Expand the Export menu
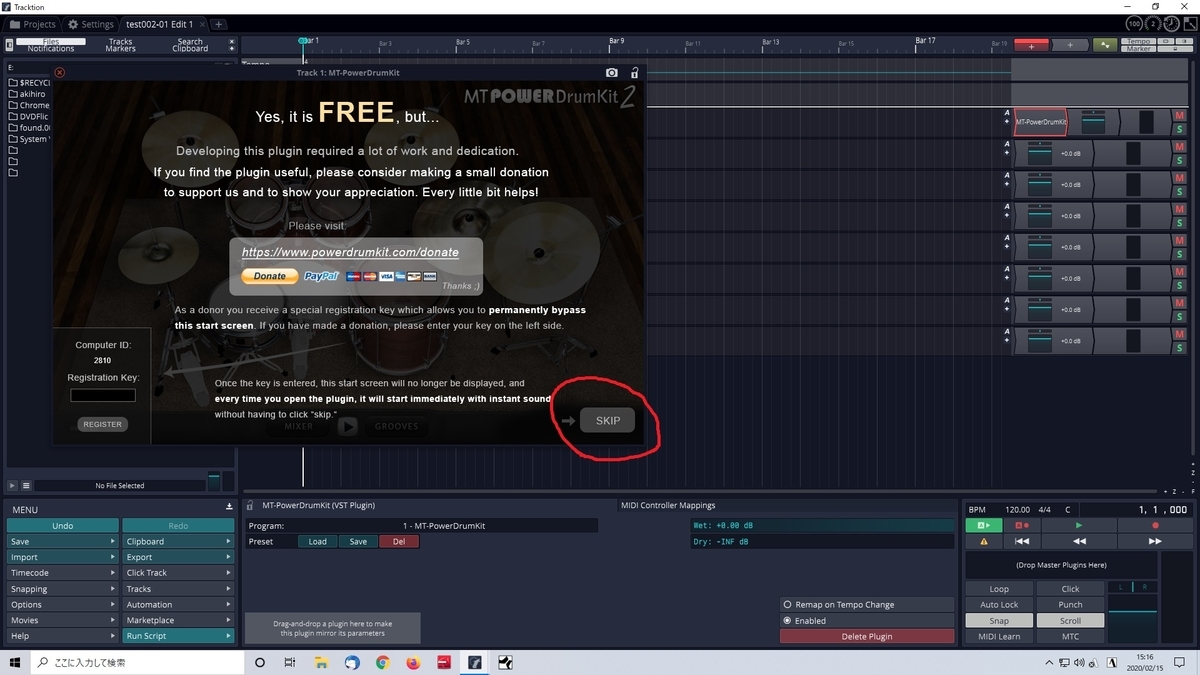 (x=178, y=557)
